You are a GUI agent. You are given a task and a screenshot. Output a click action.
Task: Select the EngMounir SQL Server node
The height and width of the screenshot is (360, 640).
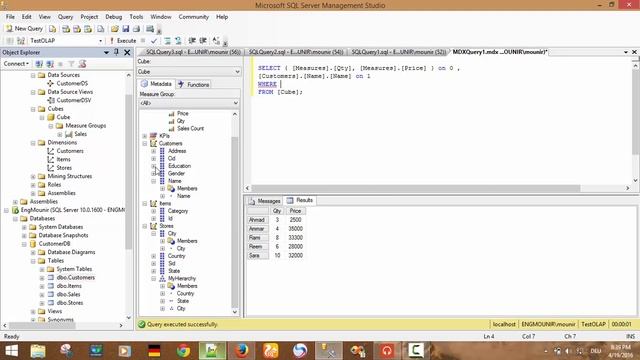point(73,210)
